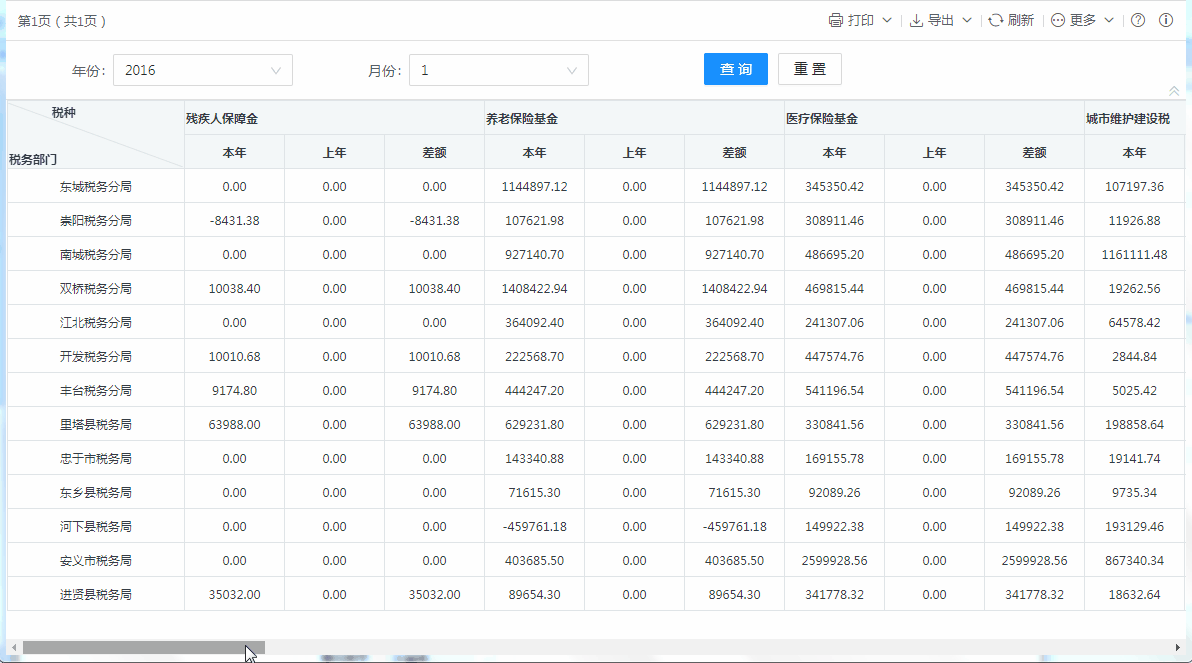This screenshot has height=663, width=1192.
Task: Click the horizontal scrollbar thumb
Action: [143, 648]
